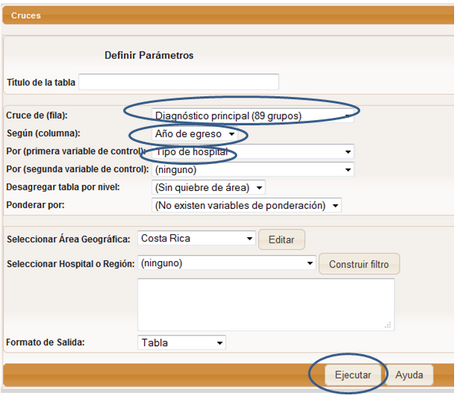The image size is (455, 396).
Task: Click the Seleccionar Área Geográfica label
Action: (x=68, y=239)
